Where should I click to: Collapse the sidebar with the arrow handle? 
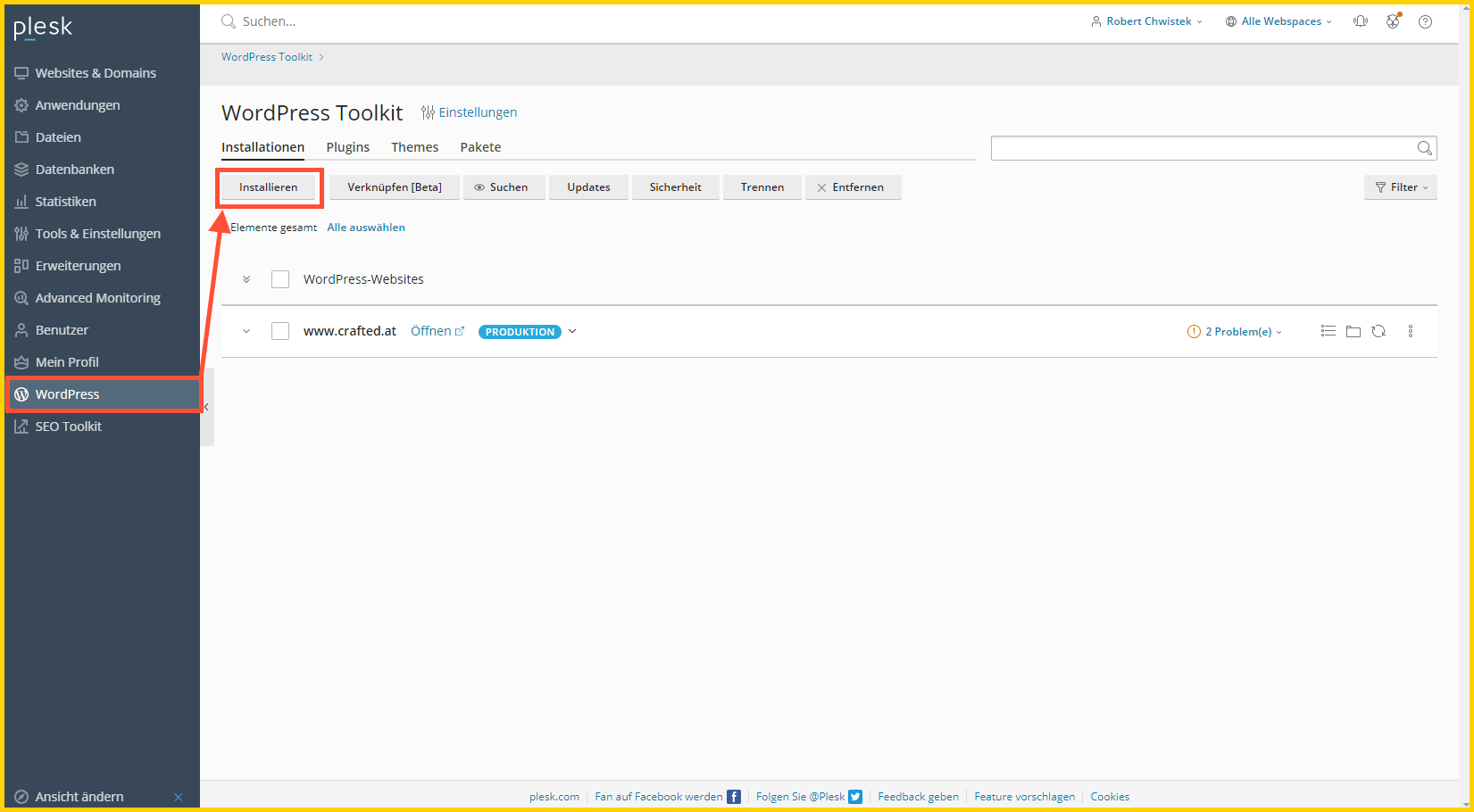click(x=206, y=407)
